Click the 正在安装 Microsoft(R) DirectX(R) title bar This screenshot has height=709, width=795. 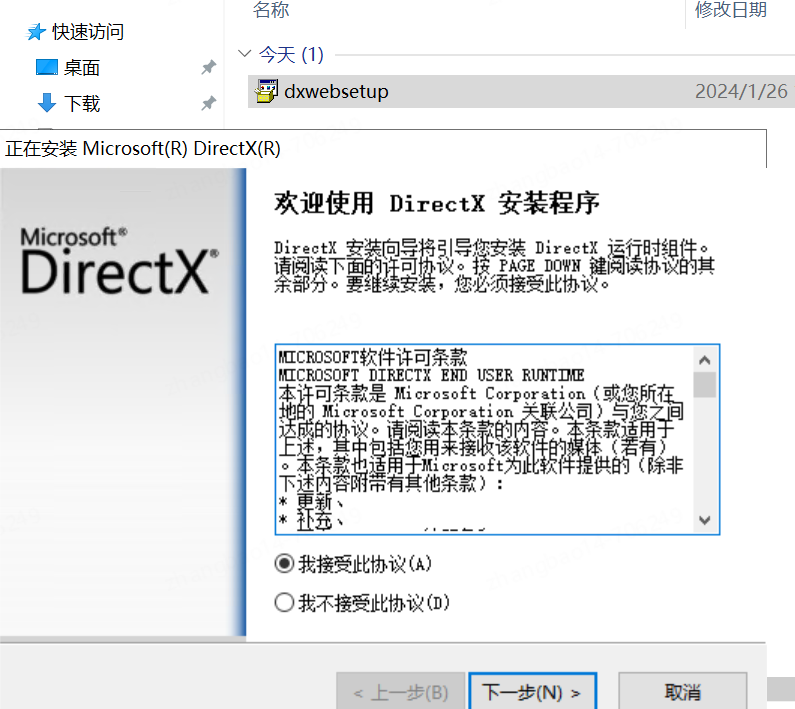coord(383,149)
